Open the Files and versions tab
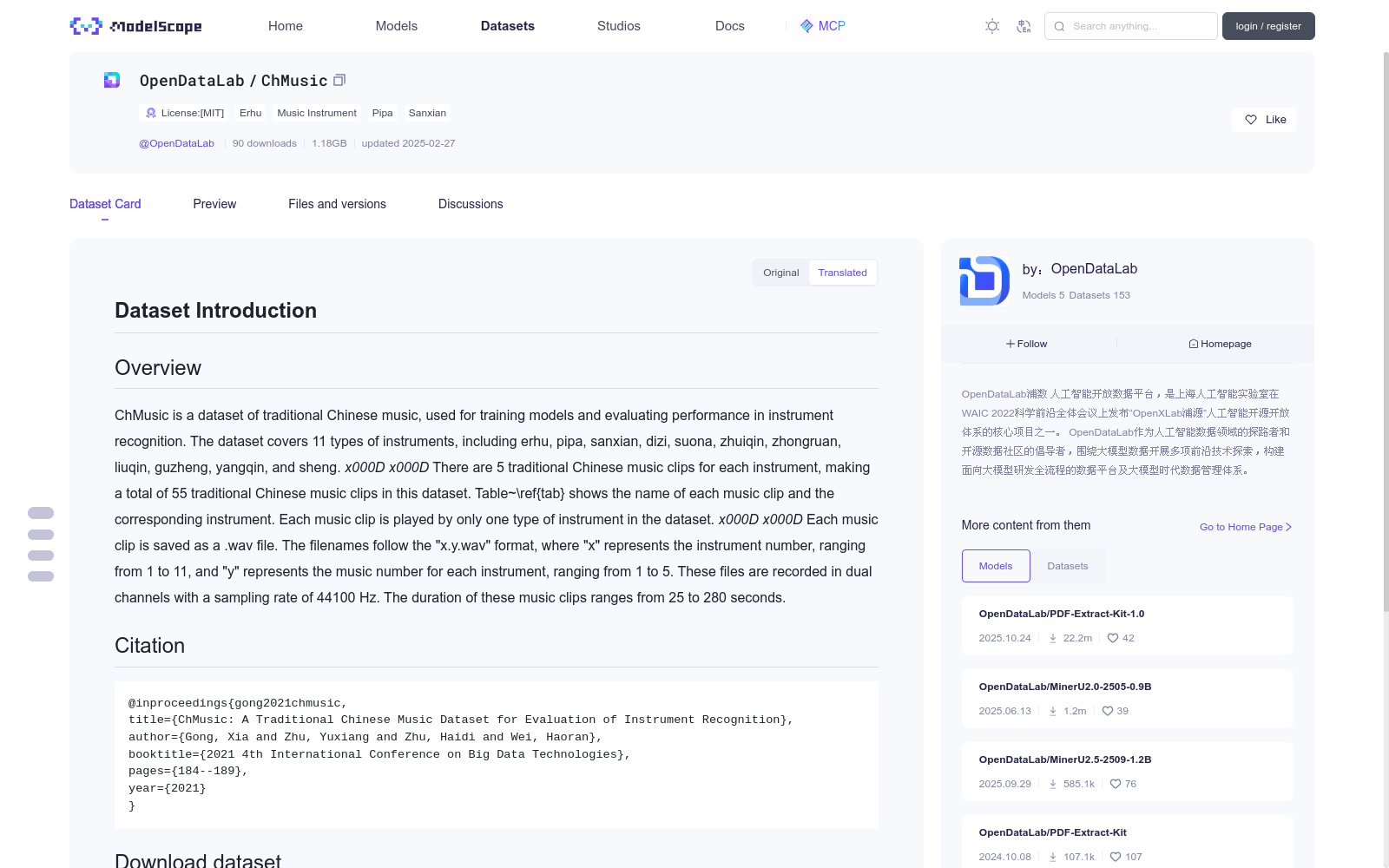The image size is (1389, 868). pos(337,204)
